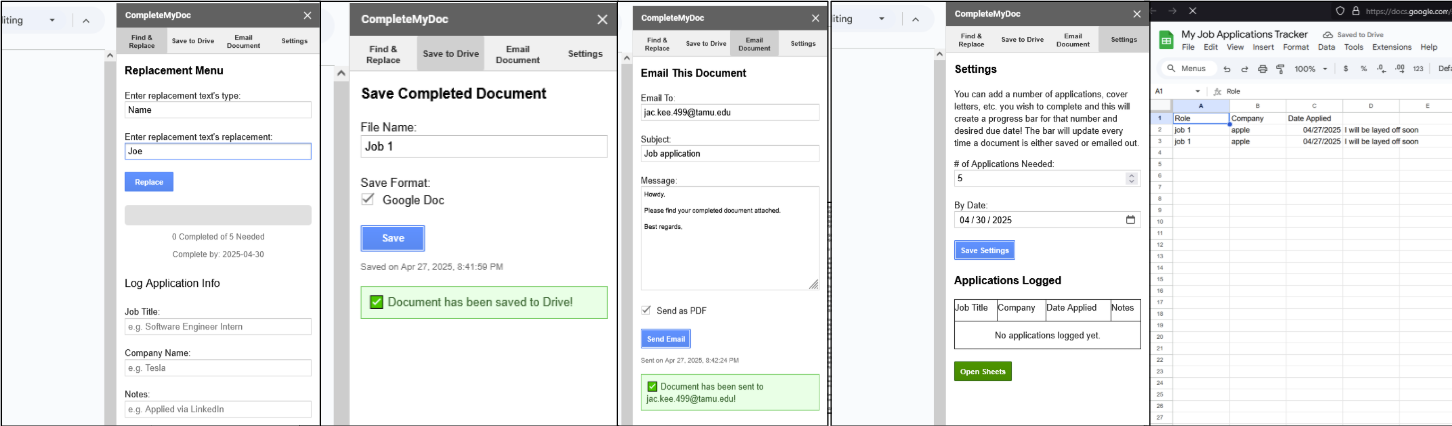Click the blue Replace button
The width and height of the screenshot is (1452, 426).
(x=149, y=182)
